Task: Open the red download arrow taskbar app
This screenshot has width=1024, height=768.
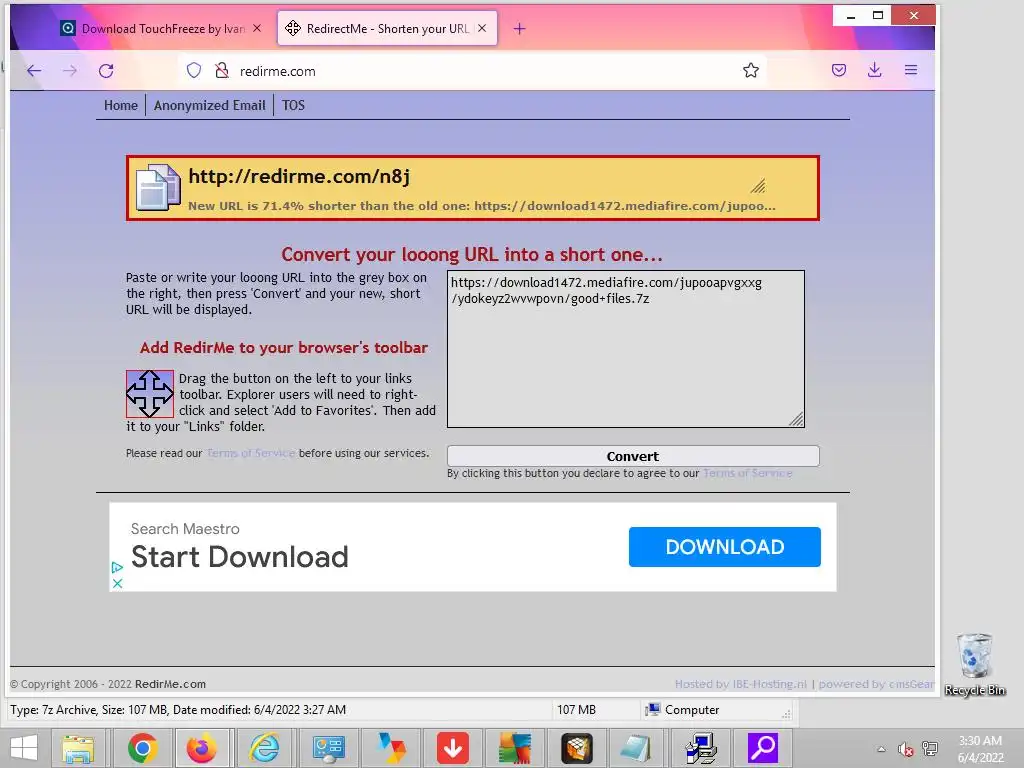Action: (453, 748)
